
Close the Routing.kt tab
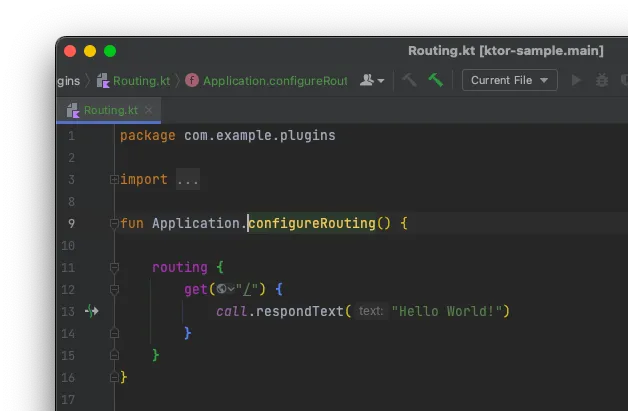(x=149, y=110)
